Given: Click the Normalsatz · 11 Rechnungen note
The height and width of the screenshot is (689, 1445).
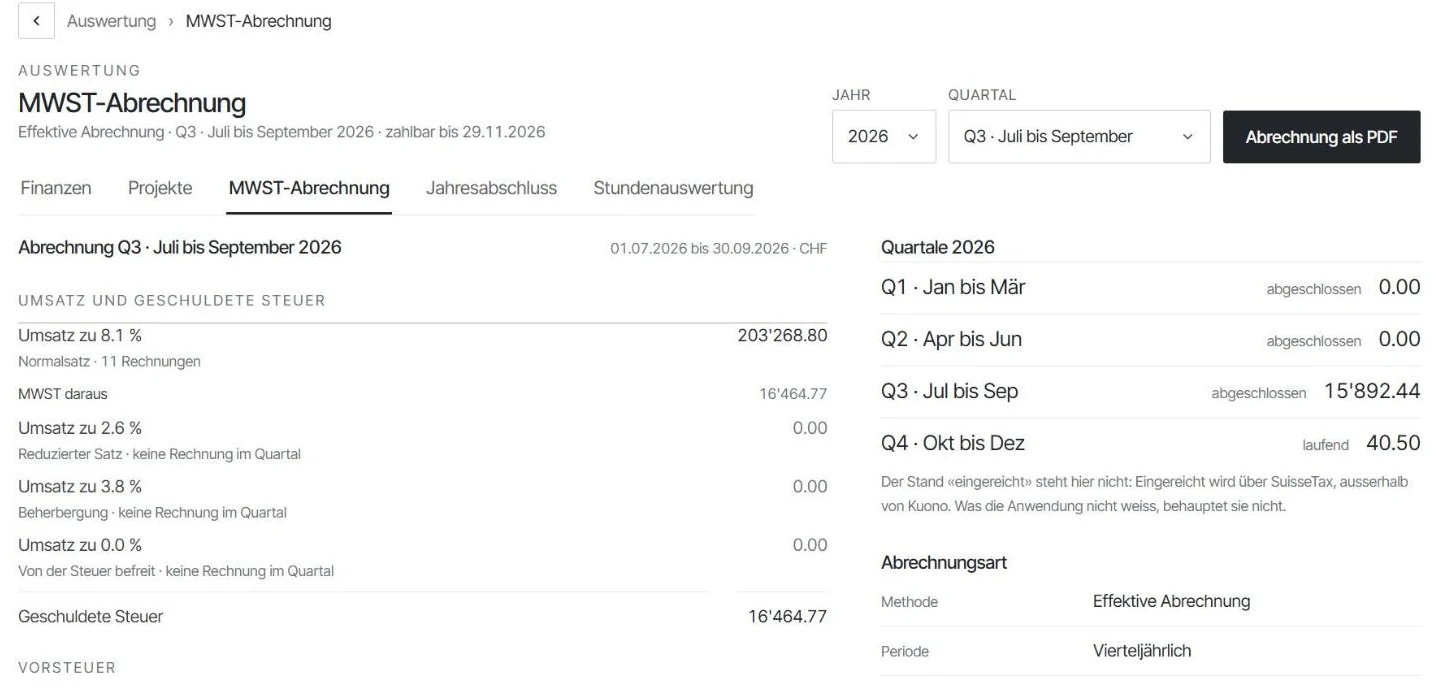Looking at the screenshot, I should coord(109,361).
